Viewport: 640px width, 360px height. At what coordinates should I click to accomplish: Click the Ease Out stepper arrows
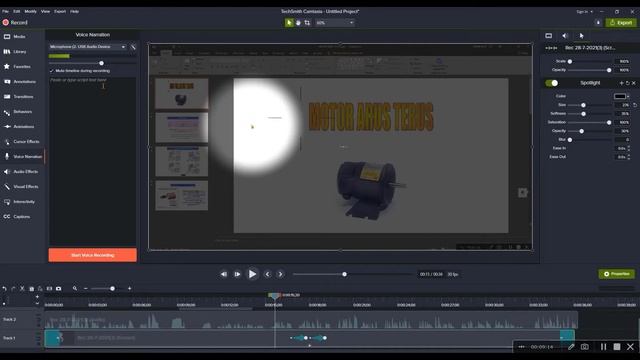pyautogui.click(x=629, y=157)
